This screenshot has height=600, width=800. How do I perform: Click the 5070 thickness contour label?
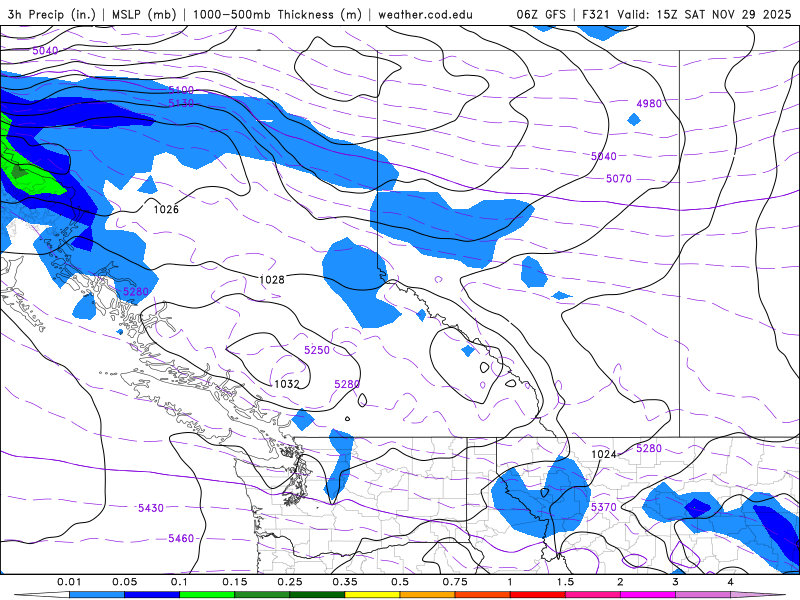click(619, 179)
